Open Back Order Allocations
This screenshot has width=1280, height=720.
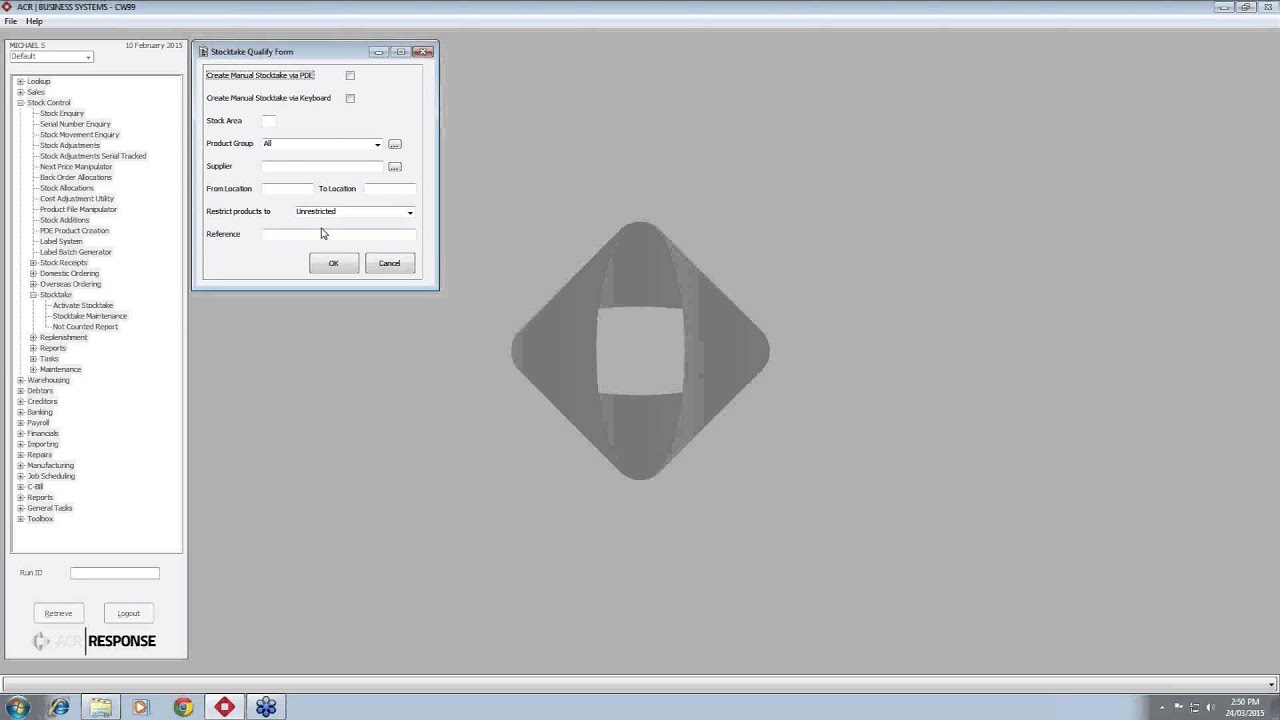[76, 177]
